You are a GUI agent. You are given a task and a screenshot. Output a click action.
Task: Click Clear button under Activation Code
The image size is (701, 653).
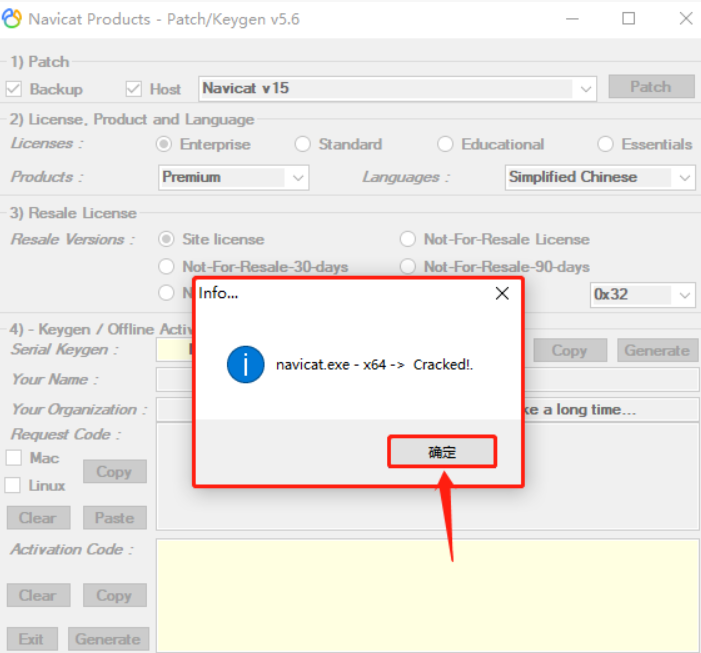coord(38,595)
